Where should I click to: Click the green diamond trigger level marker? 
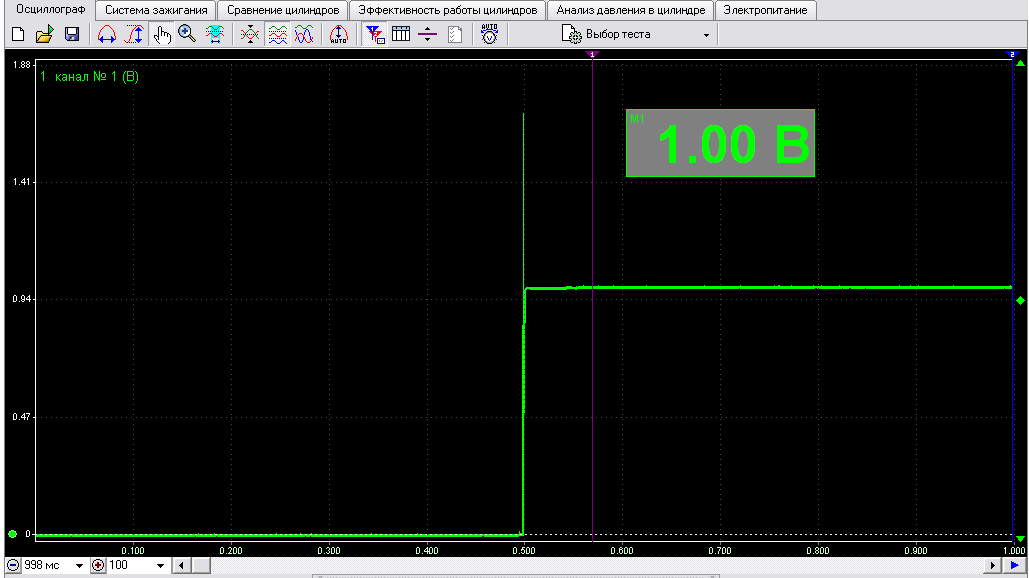pyautogui.click(x=1020, y=300)
